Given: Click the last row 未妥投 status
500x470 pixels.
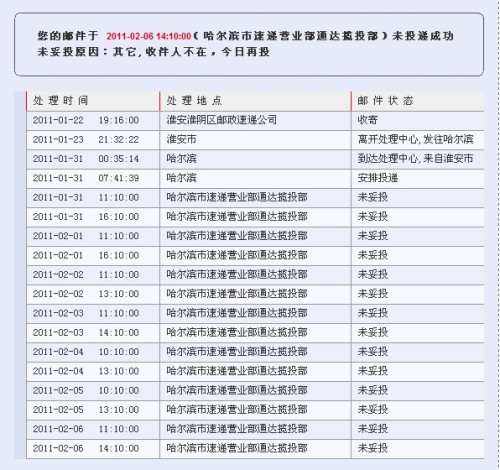Looking at the screenshot, I should pyautogui.click(x=373, y=448).
